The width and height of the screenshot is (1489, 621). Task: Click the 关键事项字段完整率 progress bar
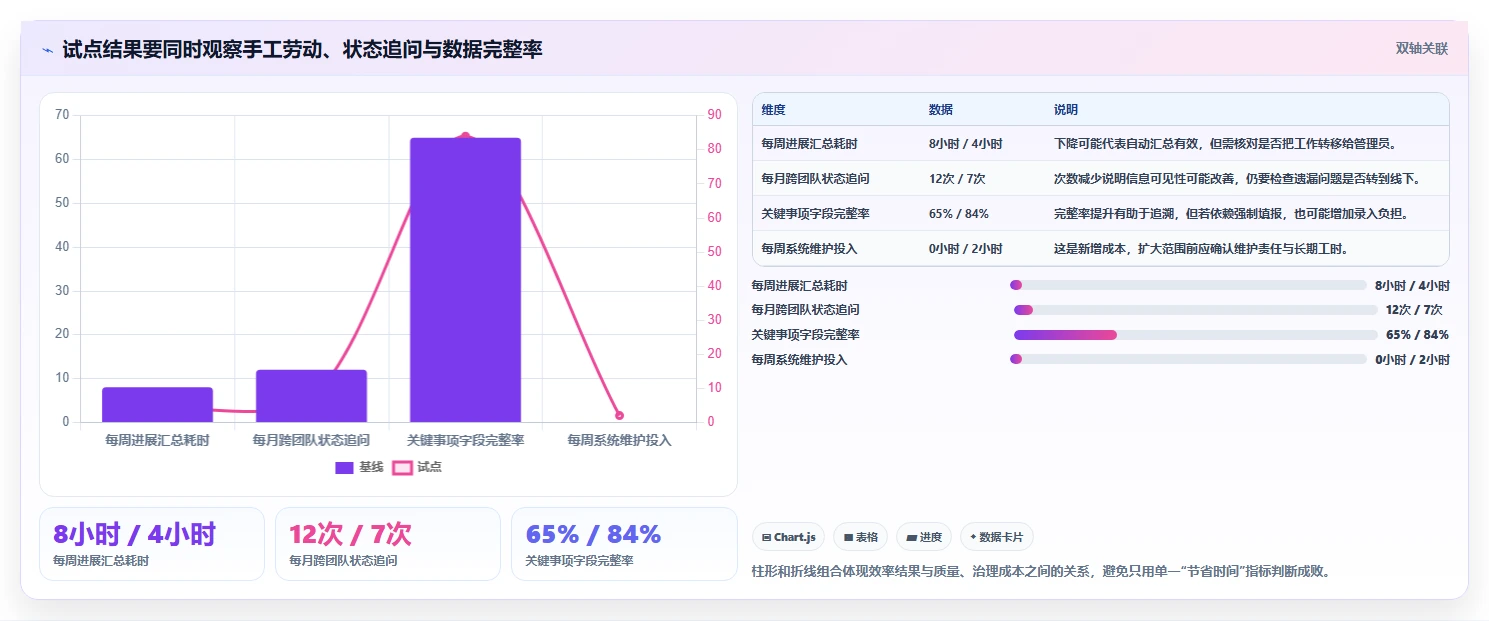[1196, 335]
